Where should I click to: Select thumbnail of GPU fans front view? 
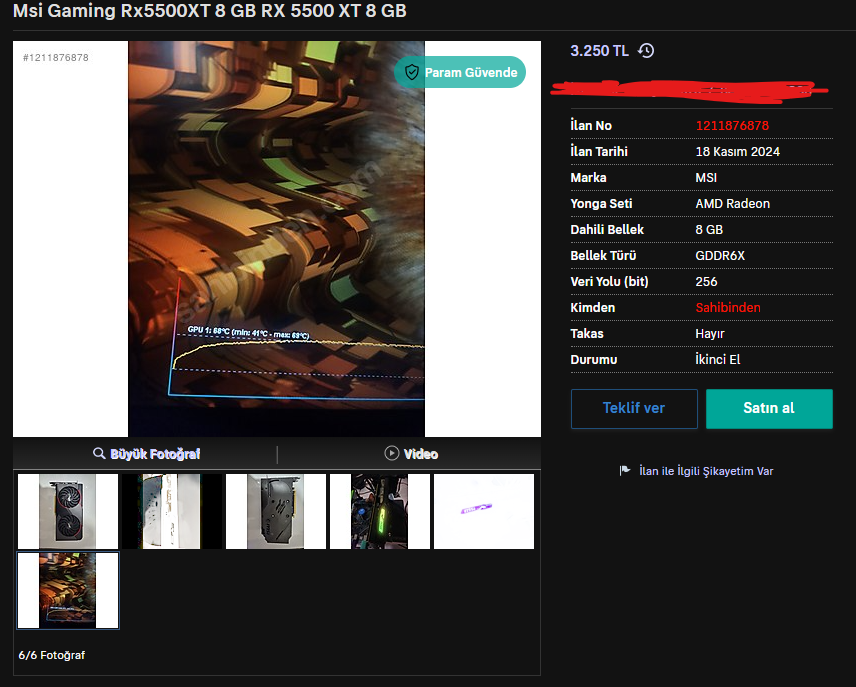pos(68,511)
